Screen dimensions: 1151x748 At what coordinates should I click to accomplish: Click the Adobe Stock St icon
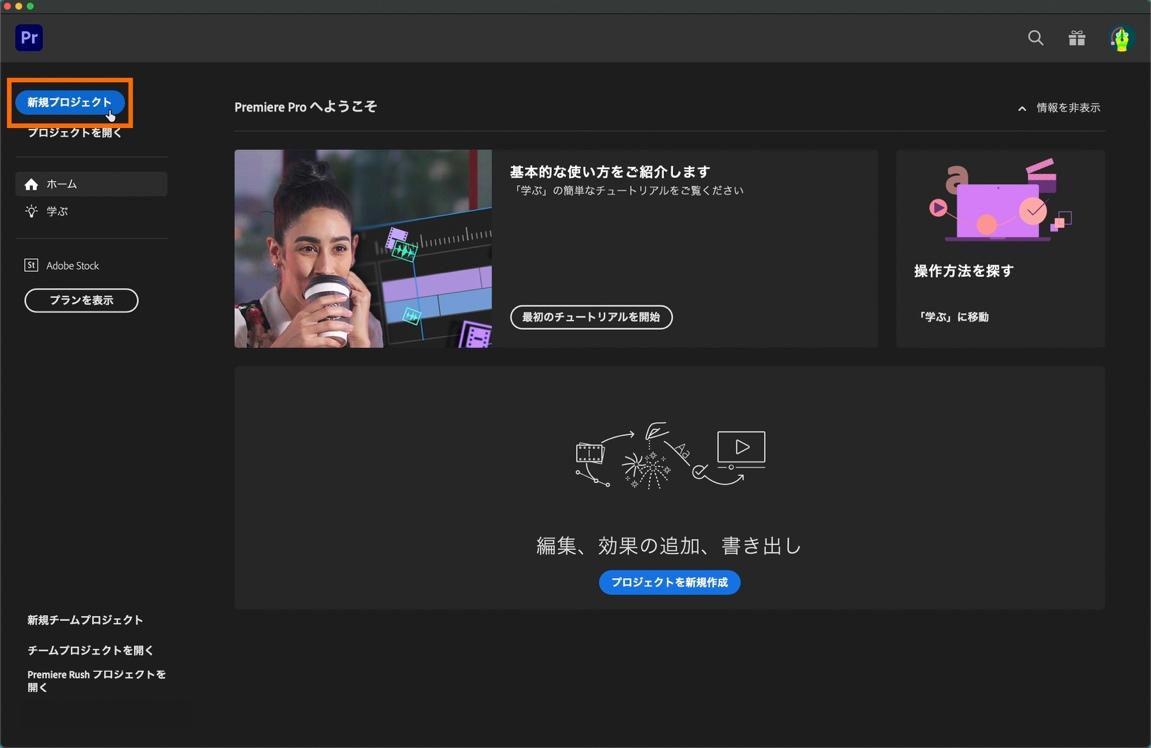point(31,265)
